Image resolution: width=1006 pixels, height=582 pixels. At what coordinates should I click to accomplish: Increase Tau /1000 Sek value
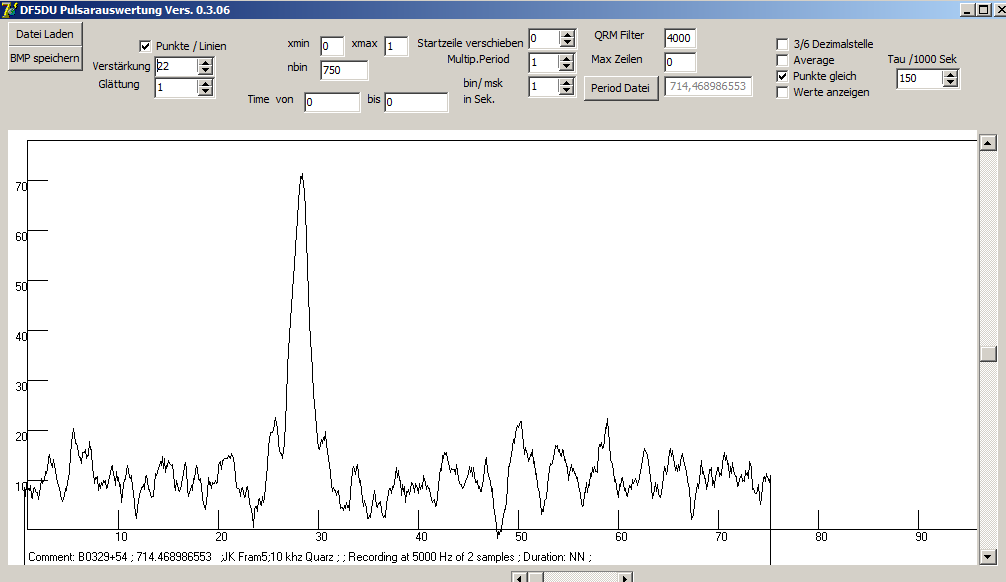950,74
